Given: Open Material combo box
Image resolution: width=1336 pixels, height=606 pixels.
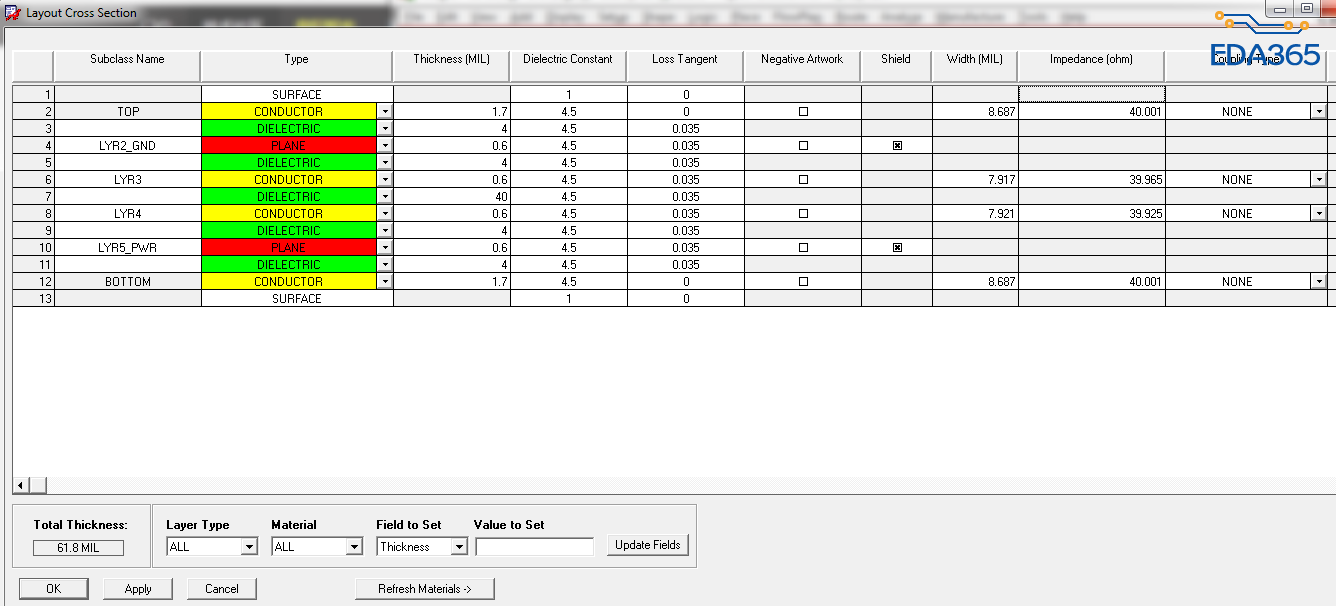Looking at the screenshot, I should coord(316,547).
